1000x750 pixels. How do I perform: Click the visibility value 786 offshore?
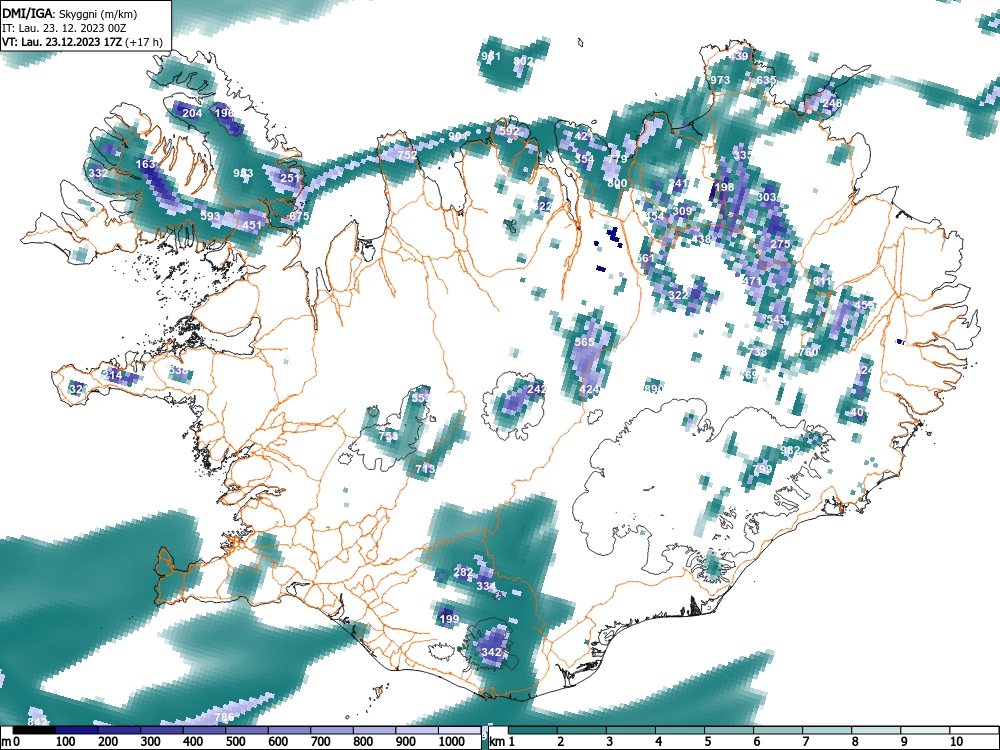click(x=224, y=717)
